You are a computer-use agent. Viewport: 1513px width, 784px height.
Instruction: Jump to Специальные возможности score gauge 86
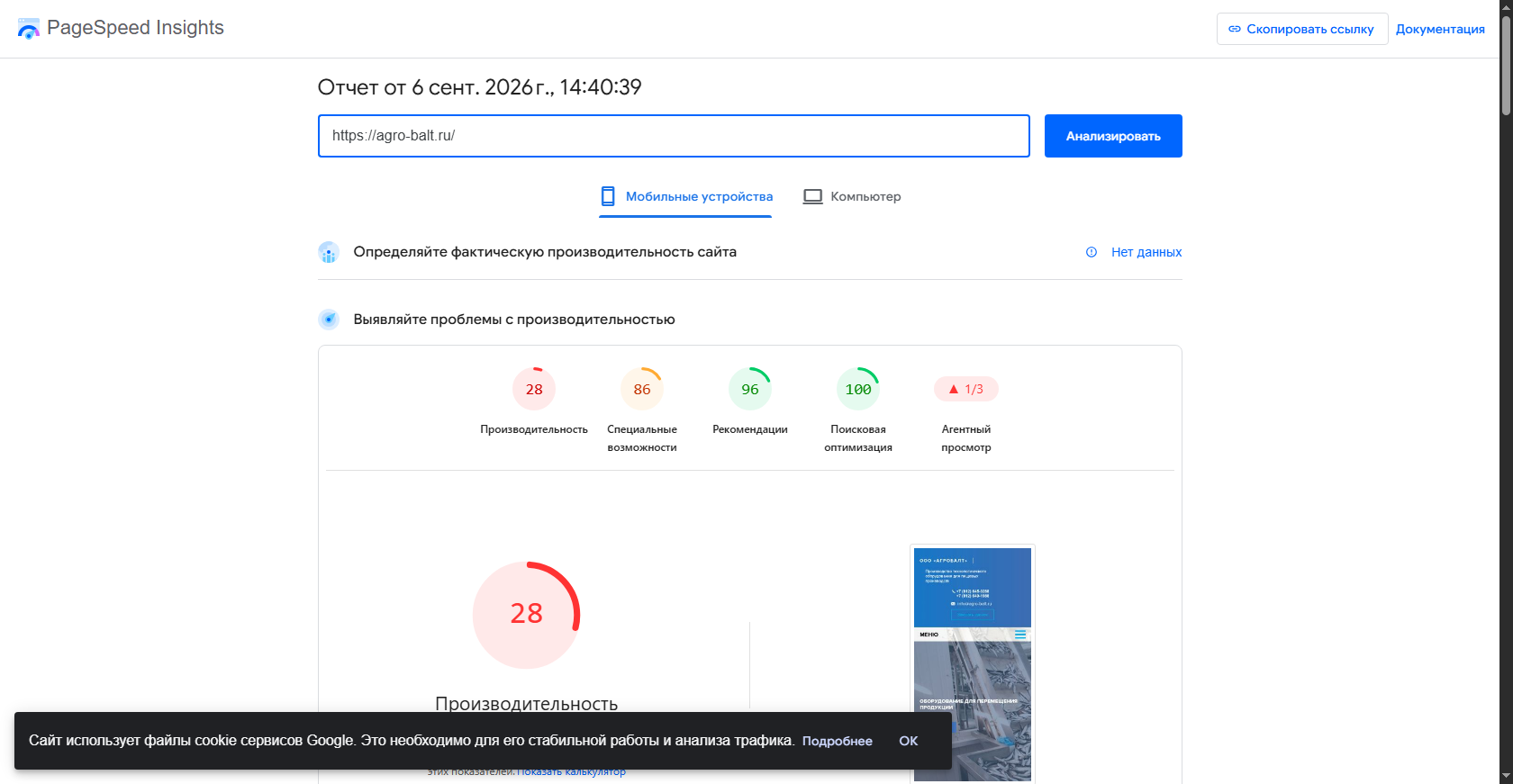tap(642, 389)
